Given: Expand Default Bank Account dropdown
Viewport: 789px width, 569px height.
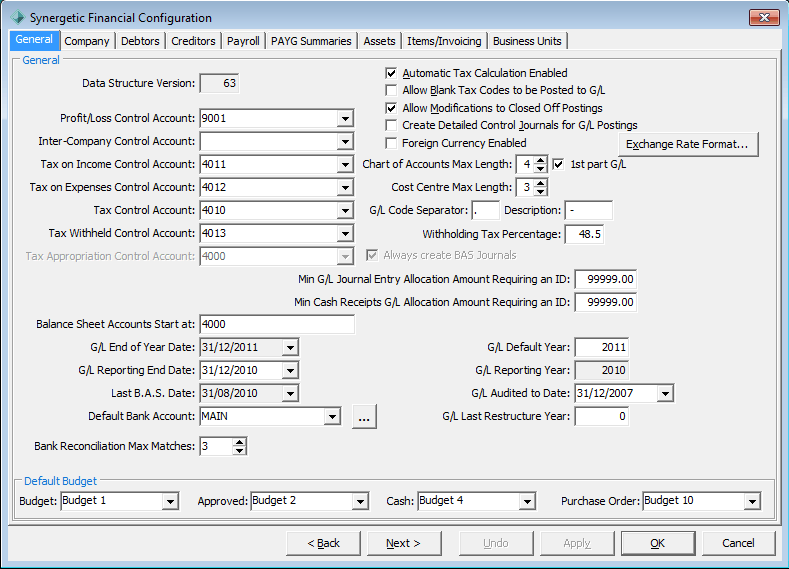Looking at the screenshot, I should 332,417.
